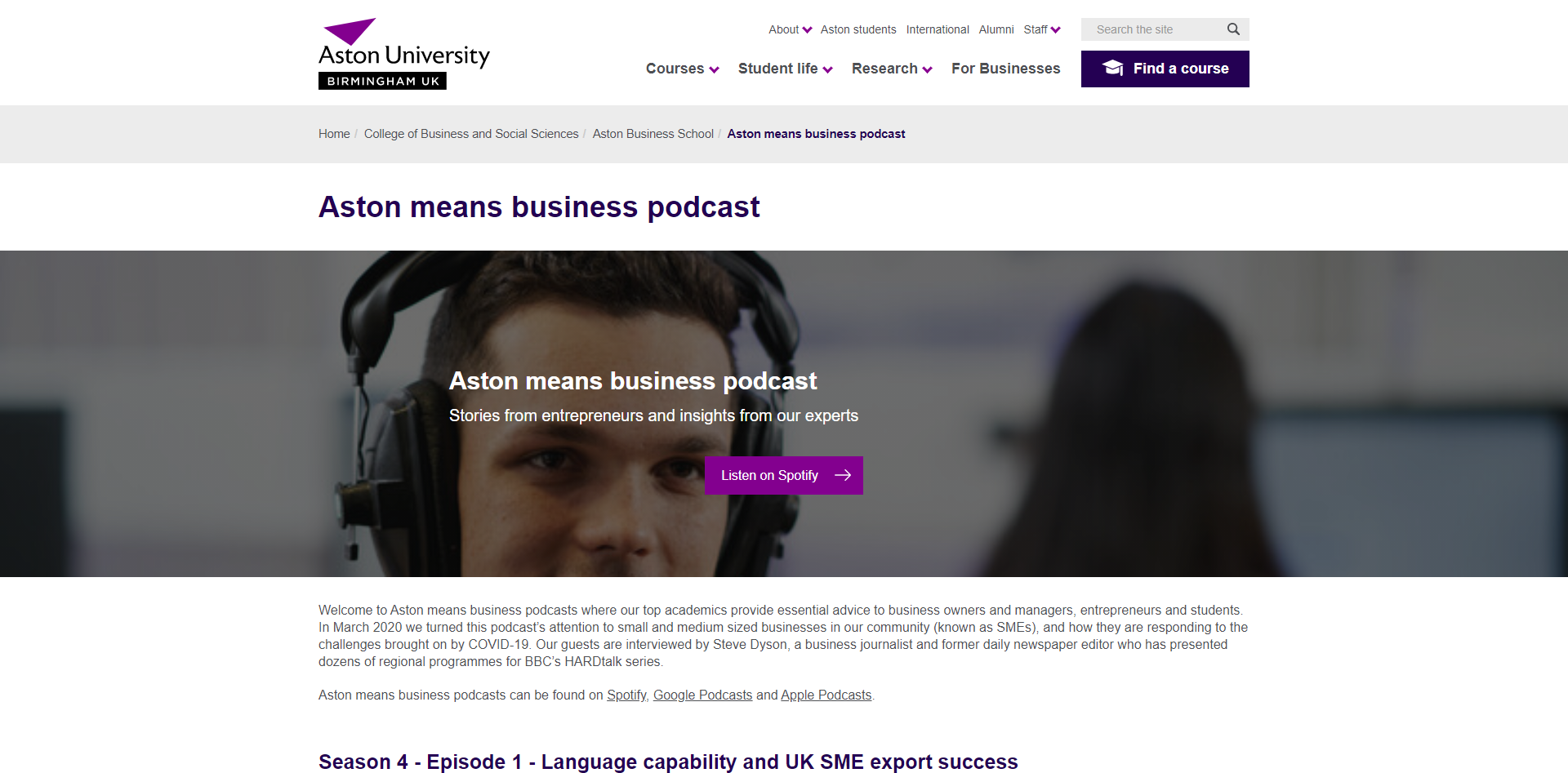This screenshot has height=773, width=1568.
Task: Click the search magnifier icon
Action: pos(1233,29)
